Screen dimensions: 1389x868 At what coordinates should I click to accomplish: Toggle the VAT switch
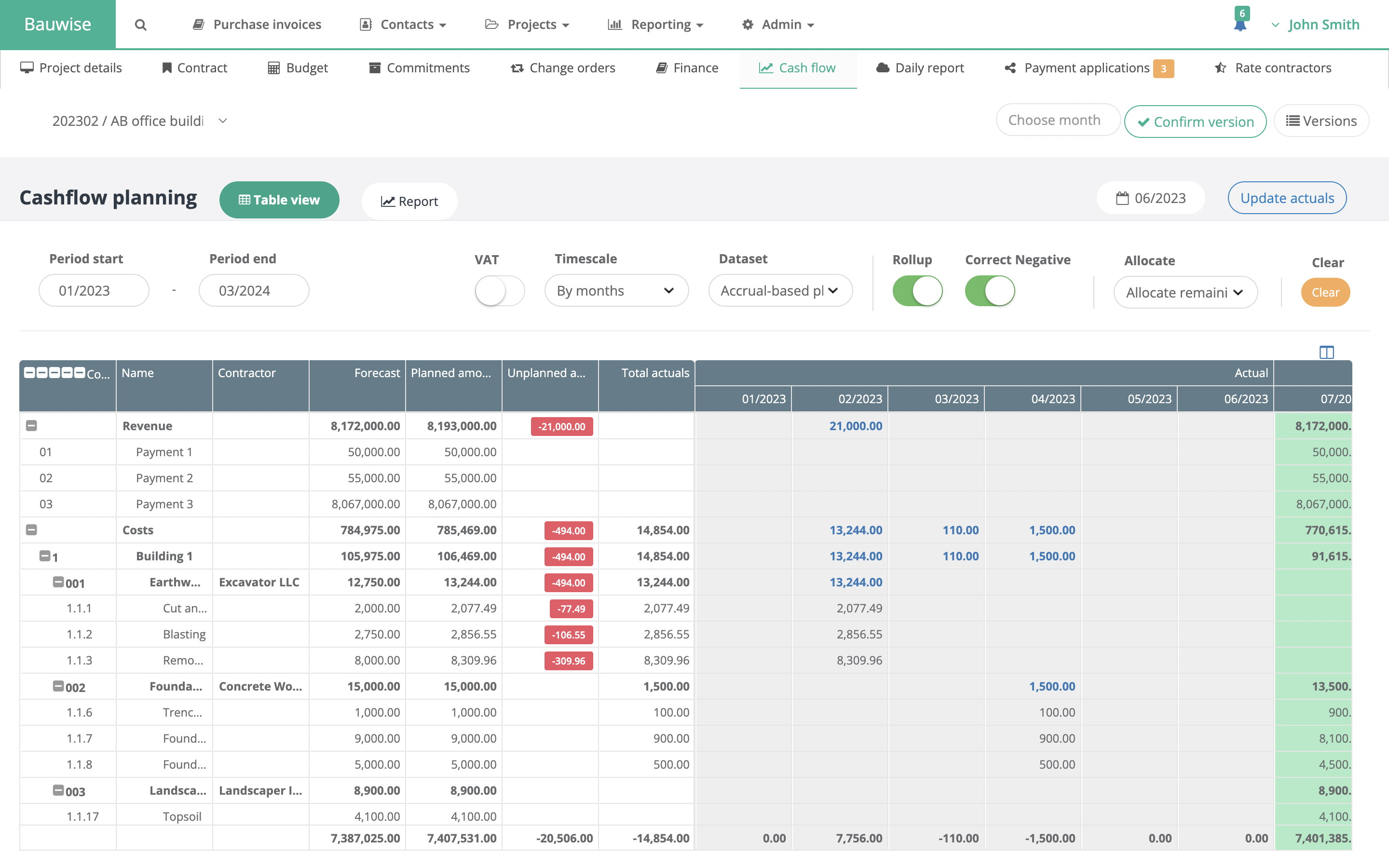(x=499, y=291)
